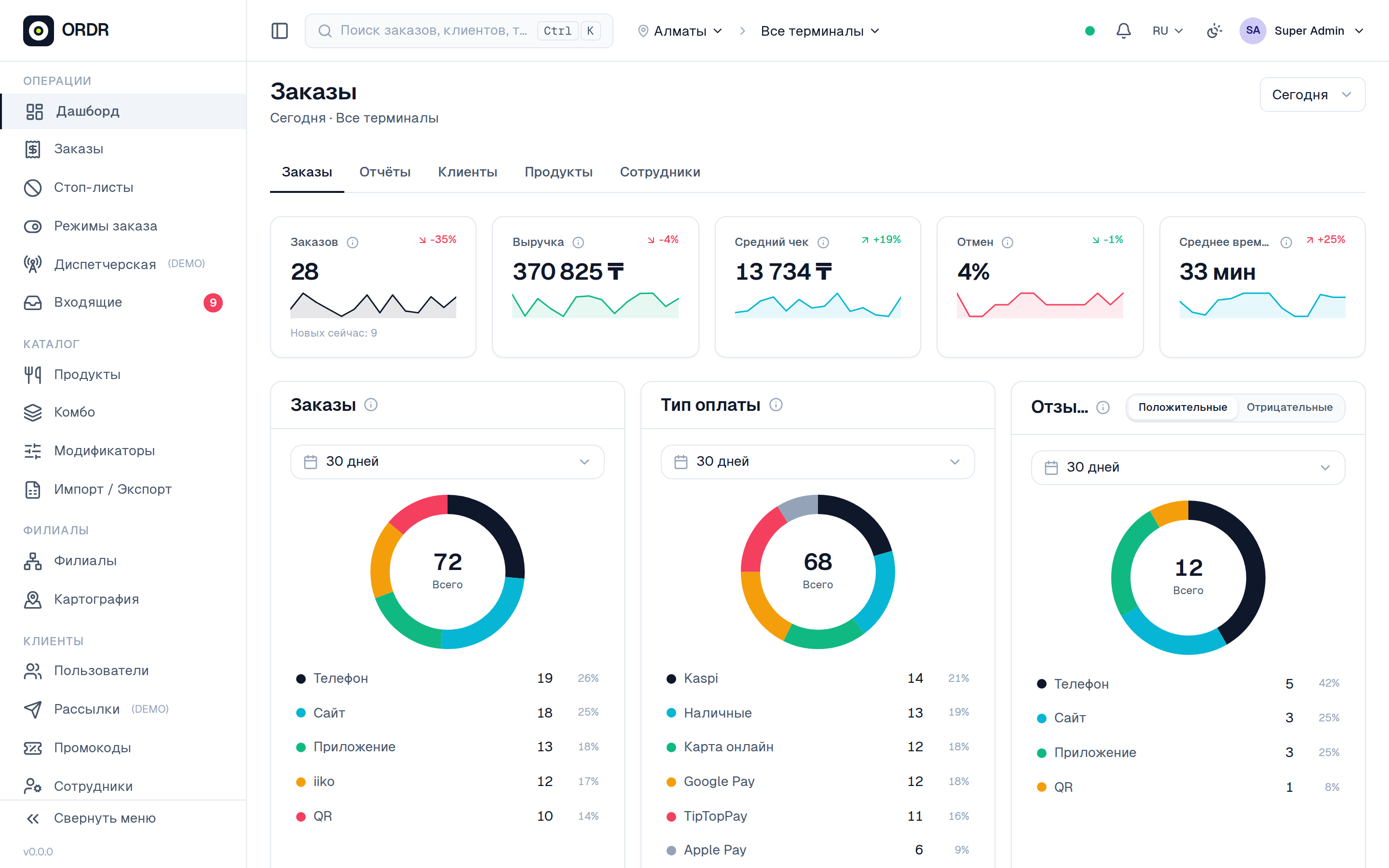Click info icon beside Отзывы title
Screen dimensions: 1389x868
click(1103, 407)
